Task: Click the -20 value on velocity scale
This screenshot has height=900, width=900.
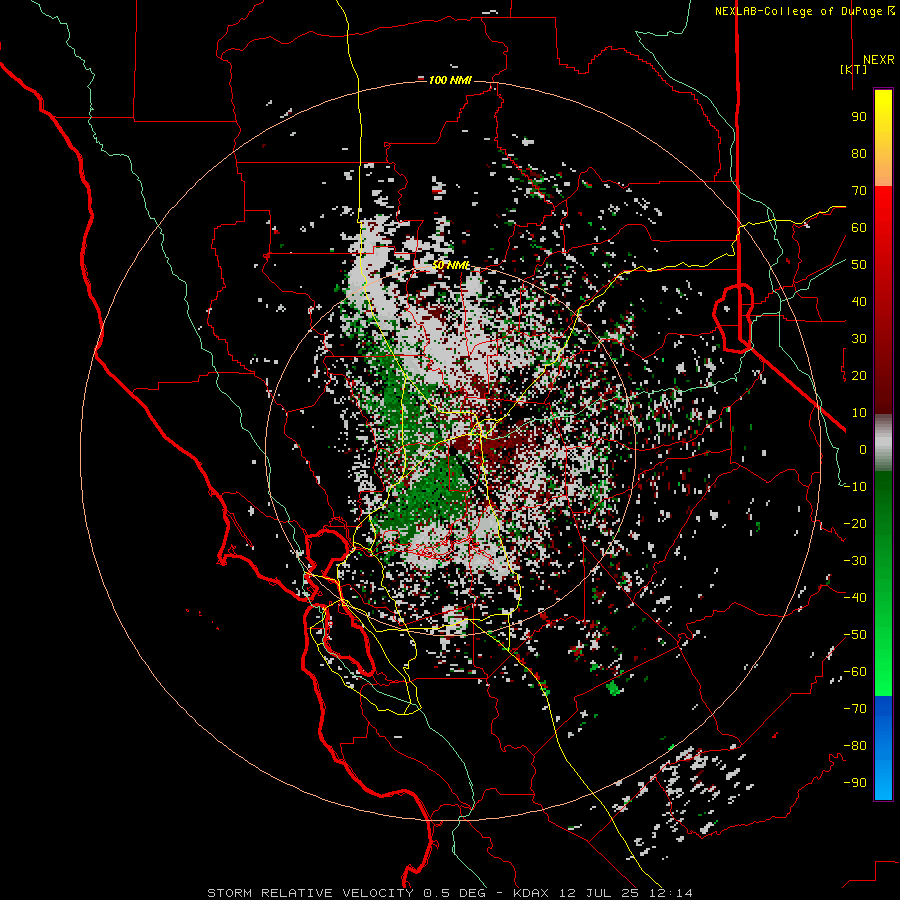Action: [855, 524]
